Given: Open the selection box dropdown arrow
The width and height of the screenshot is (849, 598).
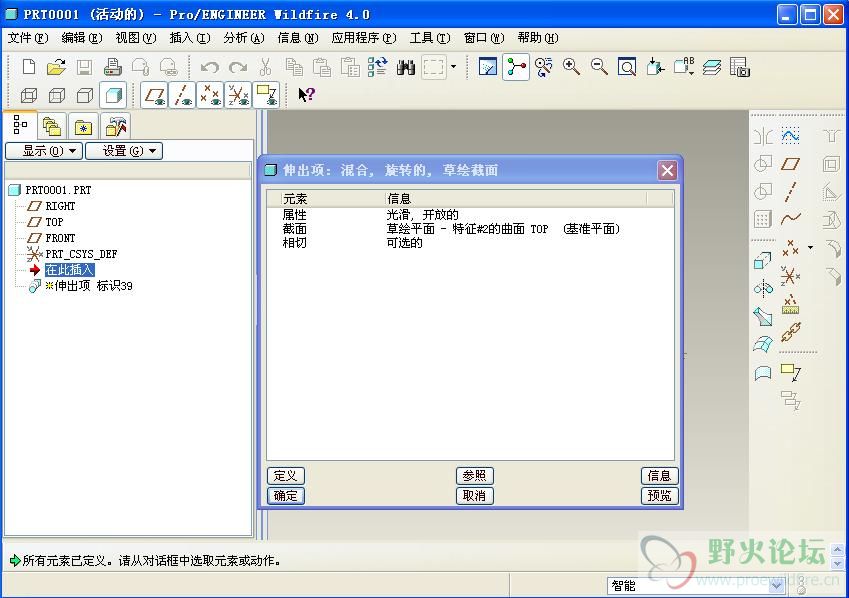Looking at the screenshot, I should click(453, 67).
